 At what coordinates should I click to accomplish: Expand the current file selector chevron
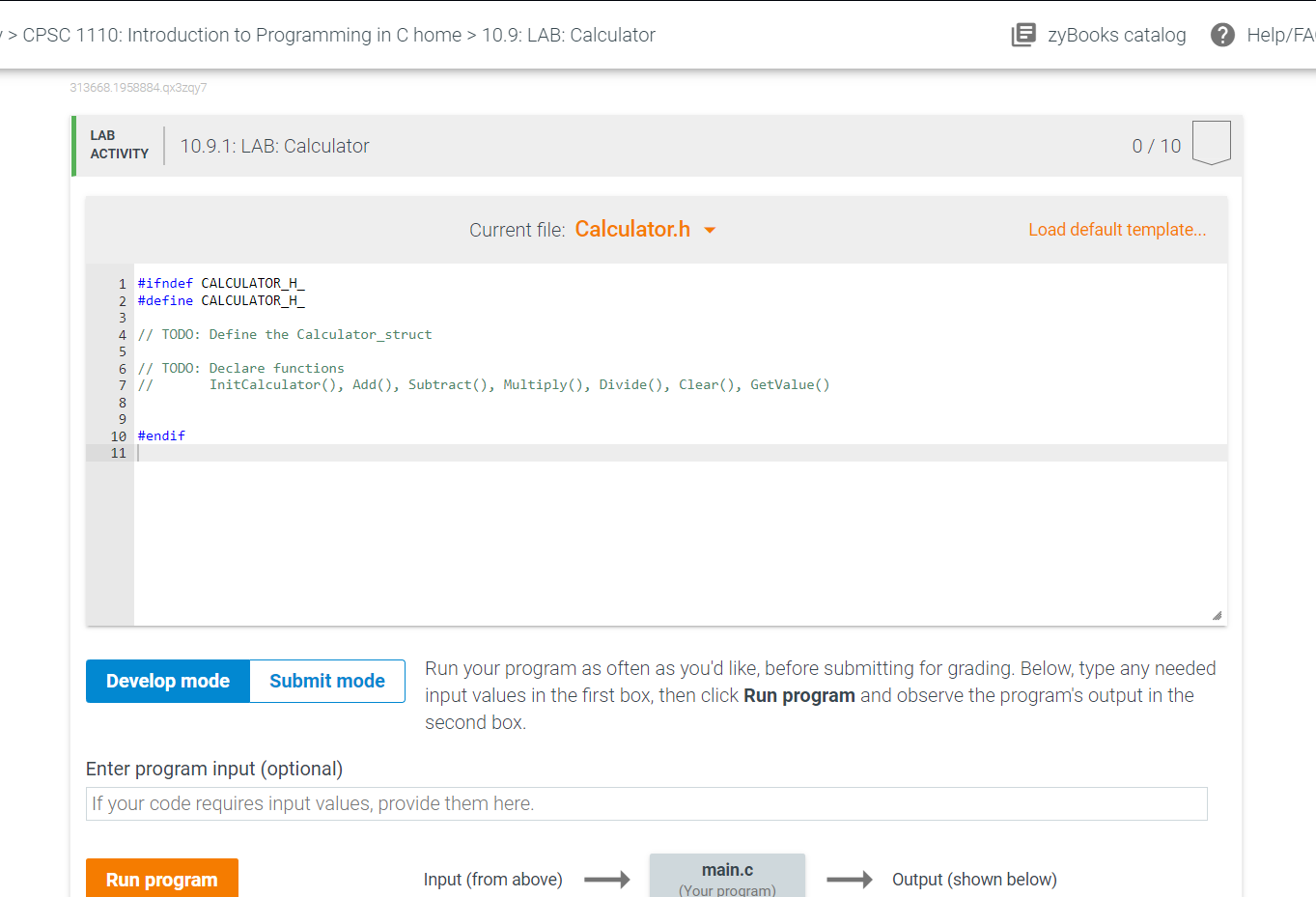click(710, 230)
